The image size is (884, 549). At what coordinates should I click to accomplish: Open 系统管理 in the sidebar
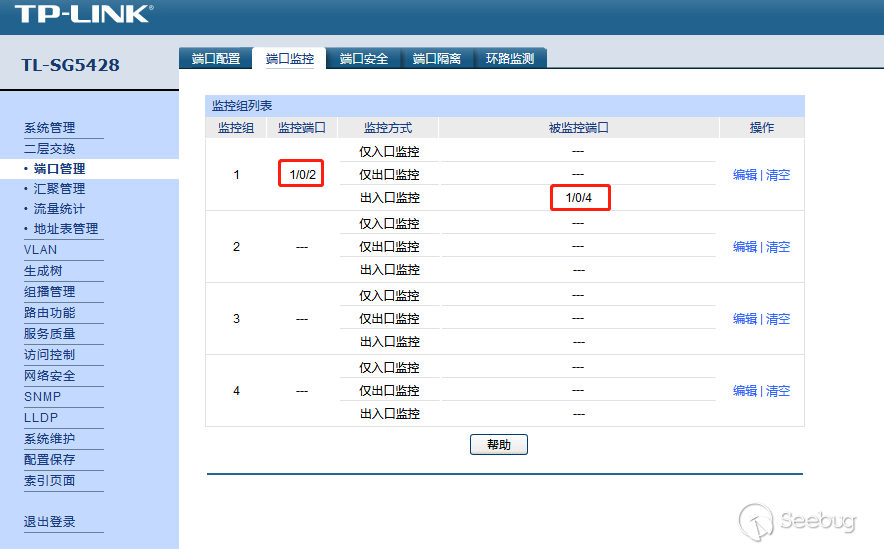pos(50,128)
